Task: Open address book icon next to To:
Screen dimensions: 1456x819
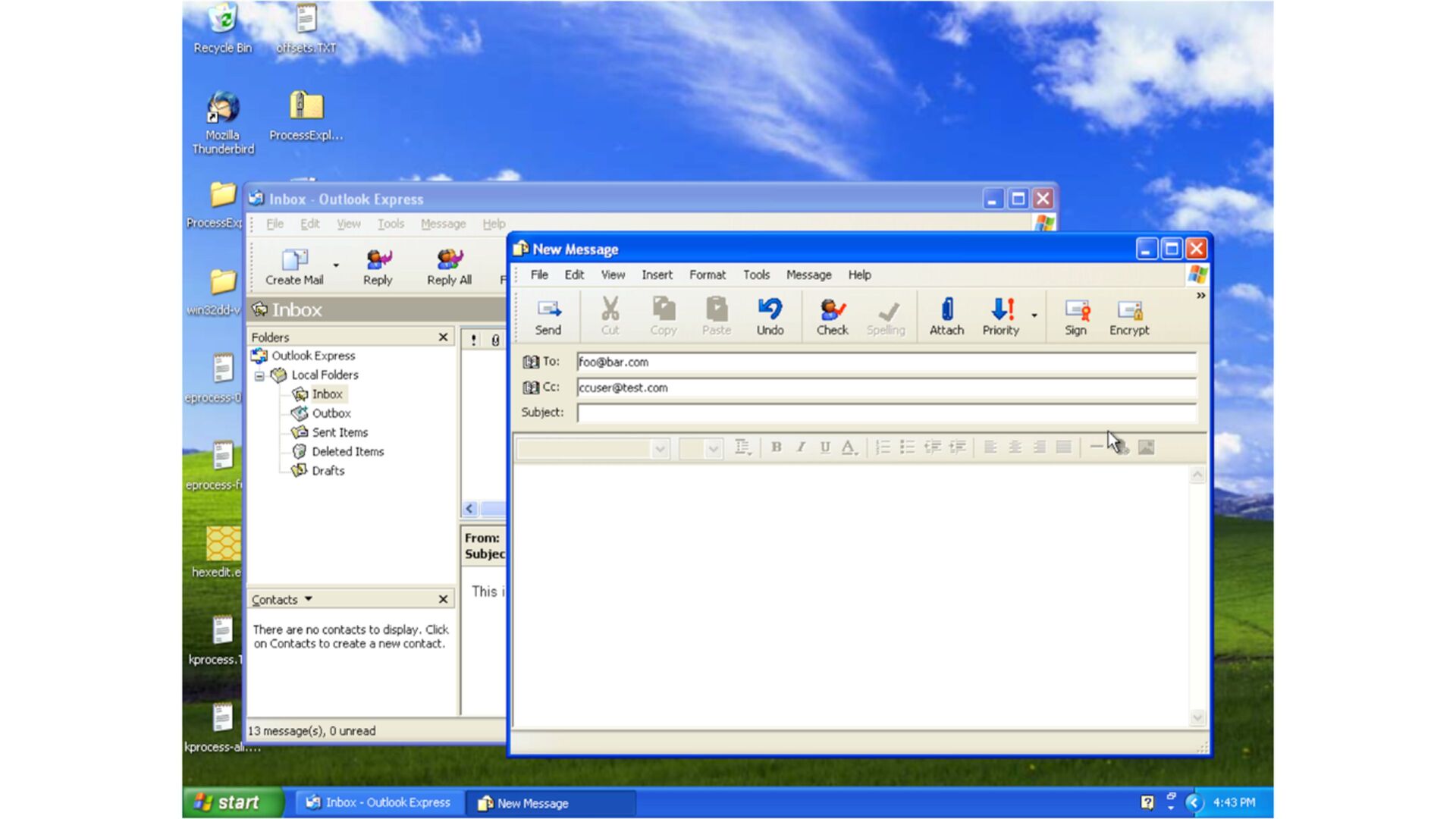Action: click(x=531, y=362)
